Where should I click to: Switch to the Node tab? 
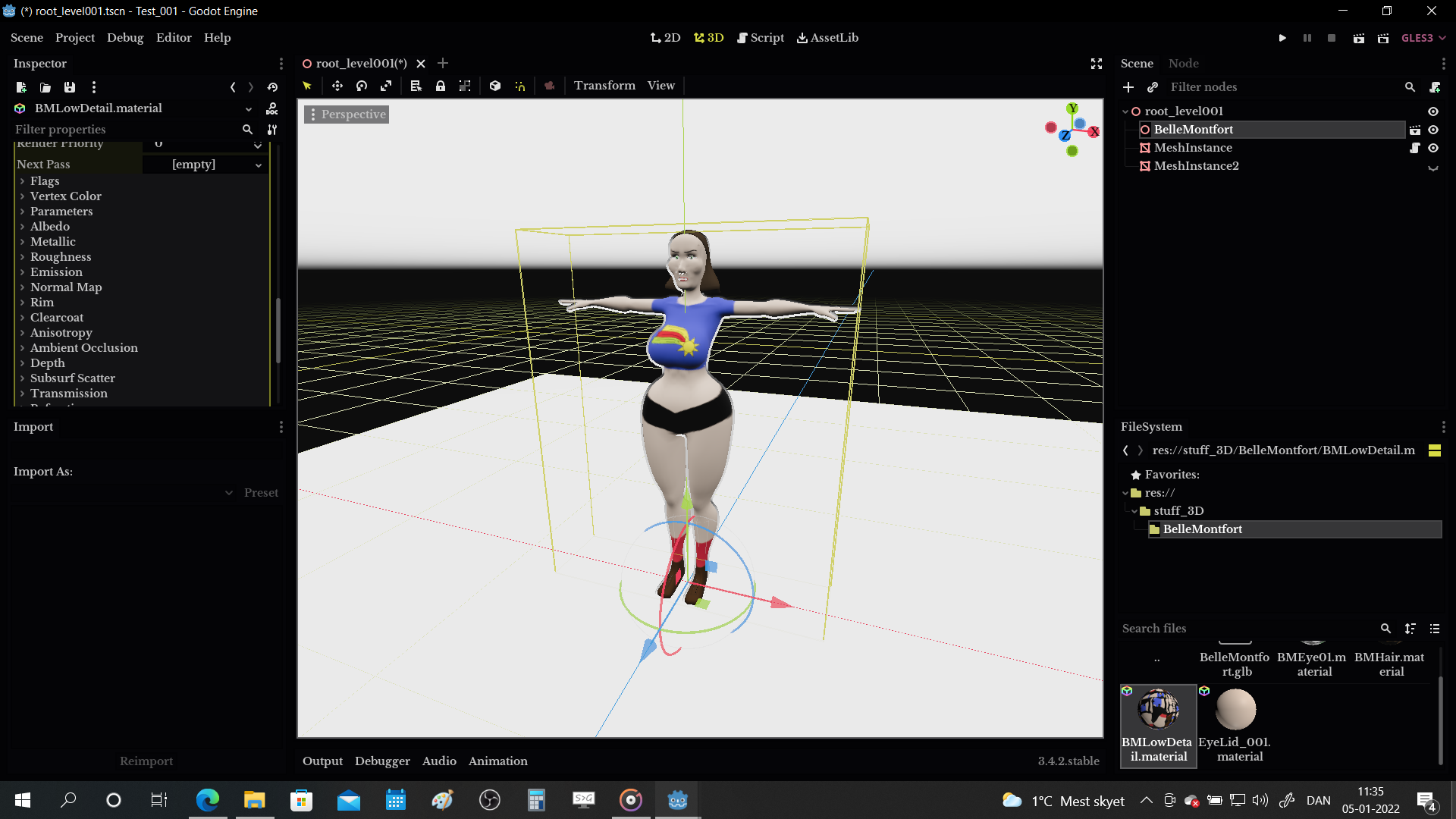point(1184,64)
